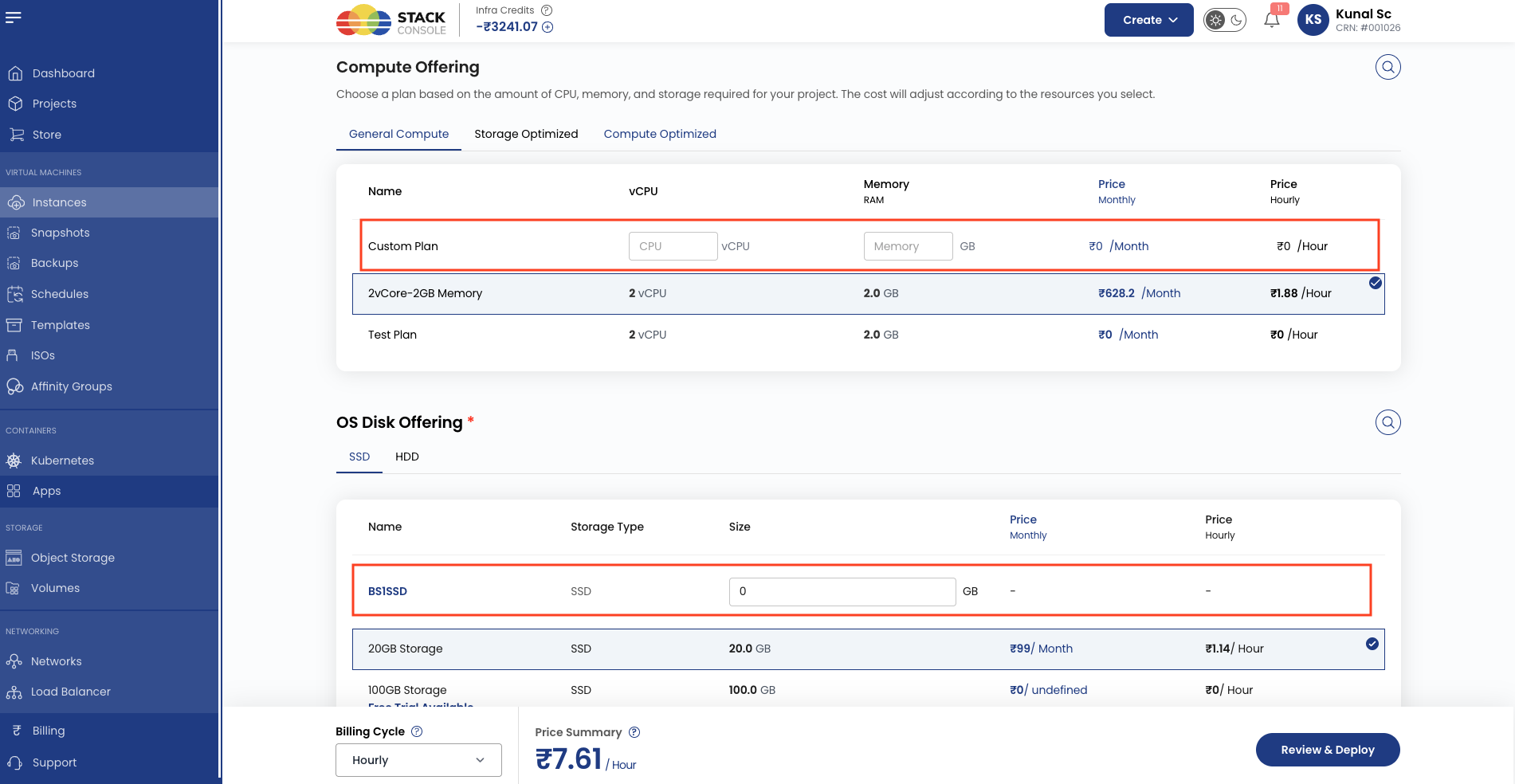Select the 2vCore-2GB Memory plan row
Viewport: 1515px width, 784px height.
tap(868, 293)
